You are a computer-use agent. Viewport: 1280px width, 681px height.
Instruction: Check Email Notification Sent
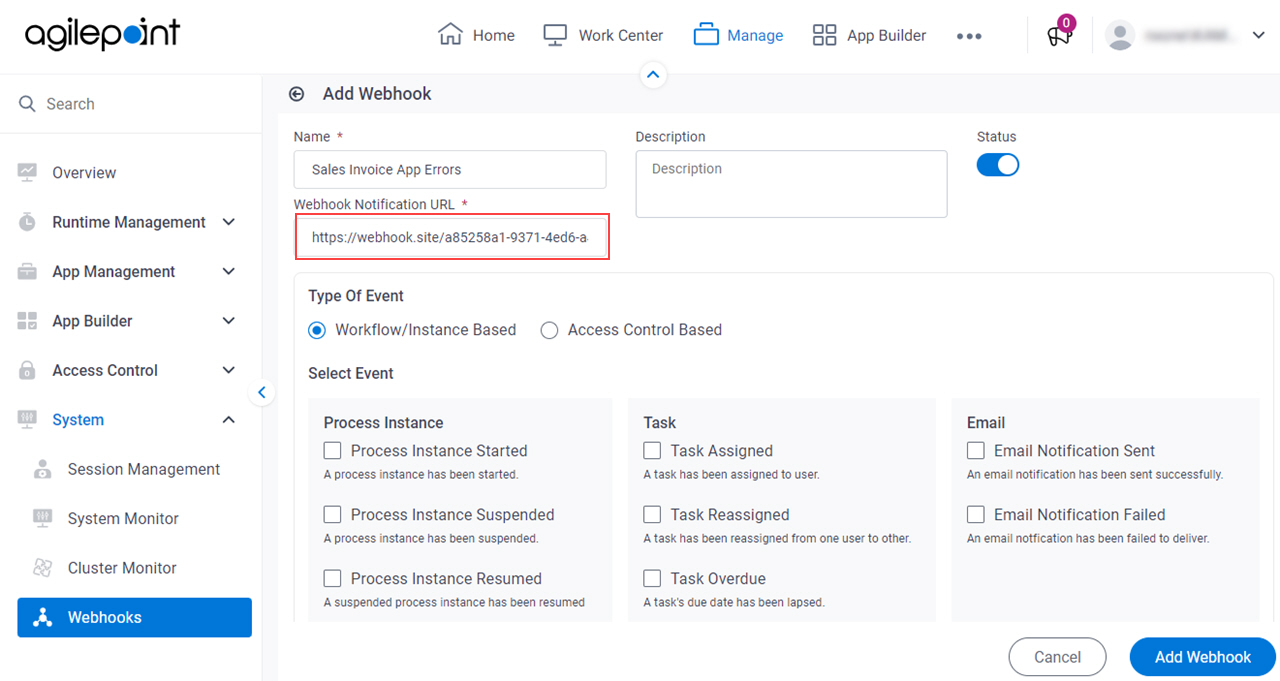976,451
